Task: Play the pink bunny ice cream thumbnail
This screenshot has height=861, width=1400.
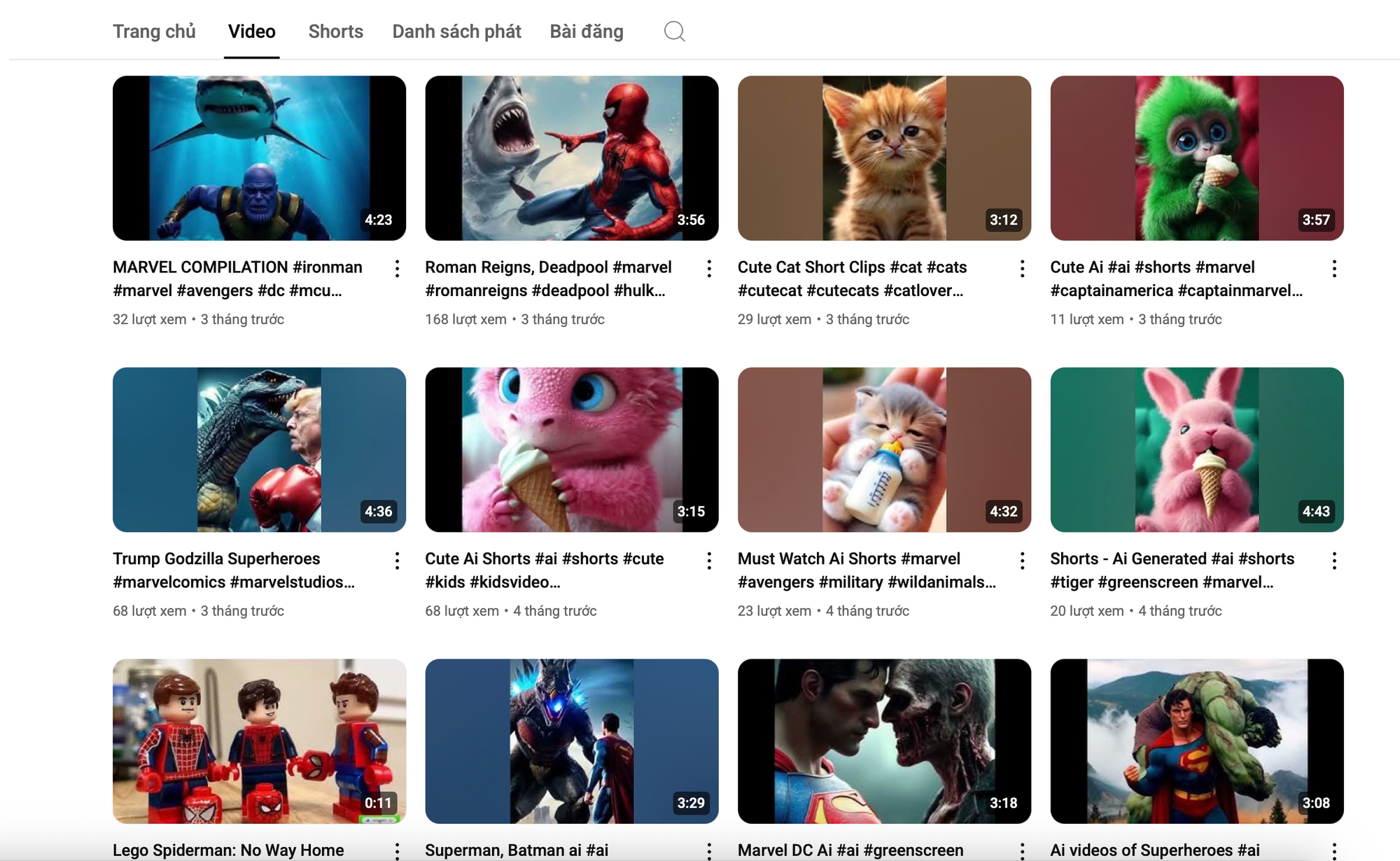Action: tap(1196, 449)
